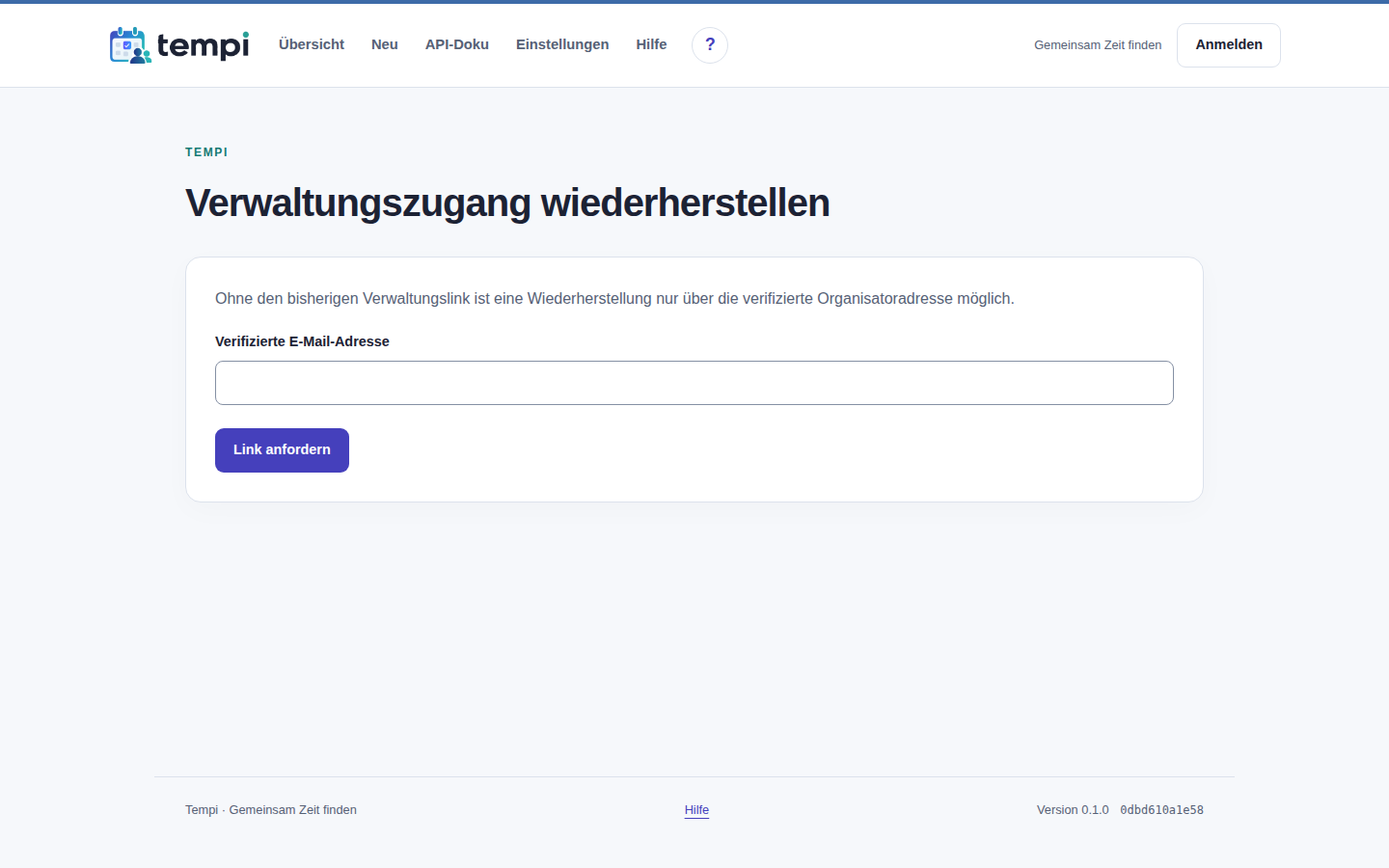Viewport: 1389px width, 868px height.
Task: Click the Link anfordern button
Action: tap(282, 450)
